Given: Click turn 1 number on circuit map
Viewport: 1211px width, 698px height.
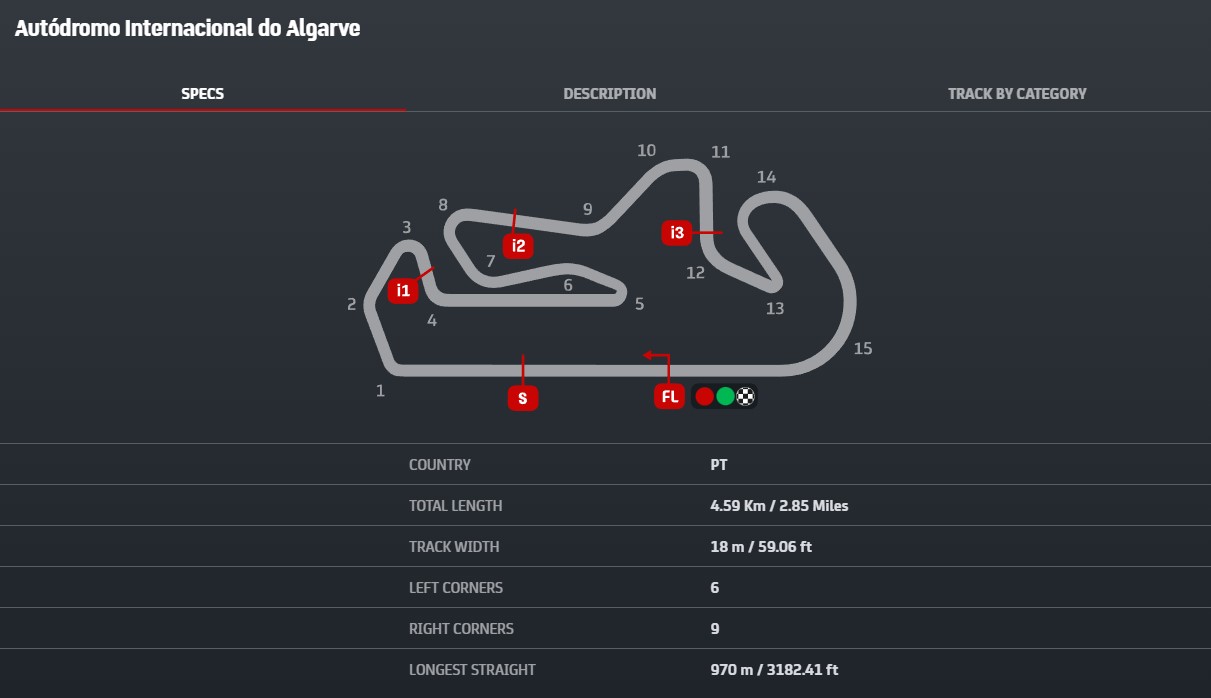Looking at the screenshot, I should pos(380,391).
